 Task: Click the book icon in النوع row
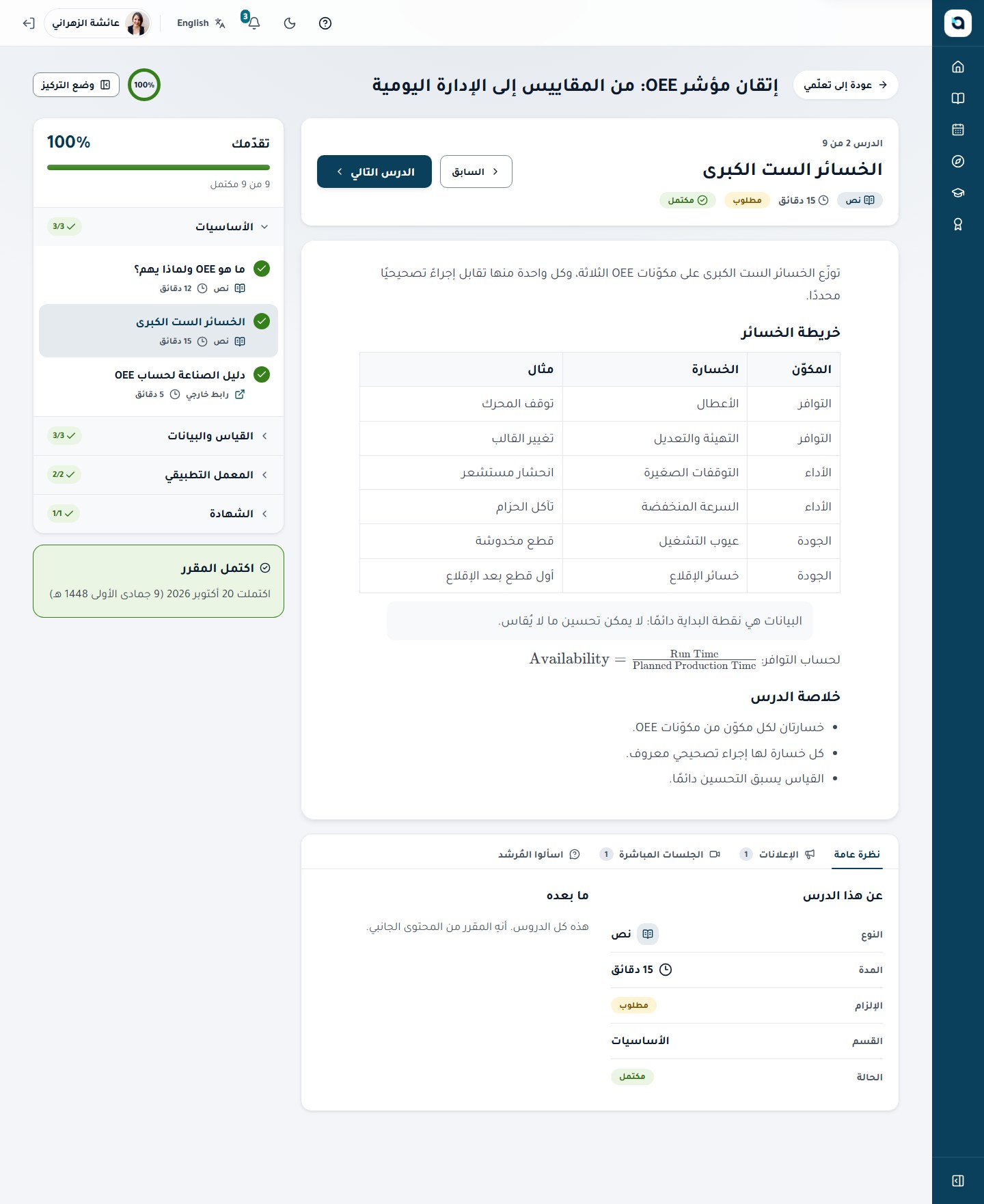(x=648, y=934)
